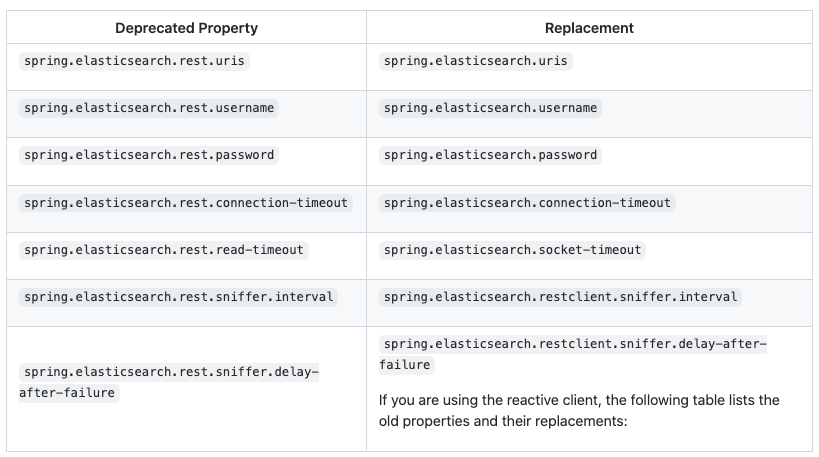
Task: Select the spring.elasticsearch.uris replacement code
Action: [x=475, y=61]
